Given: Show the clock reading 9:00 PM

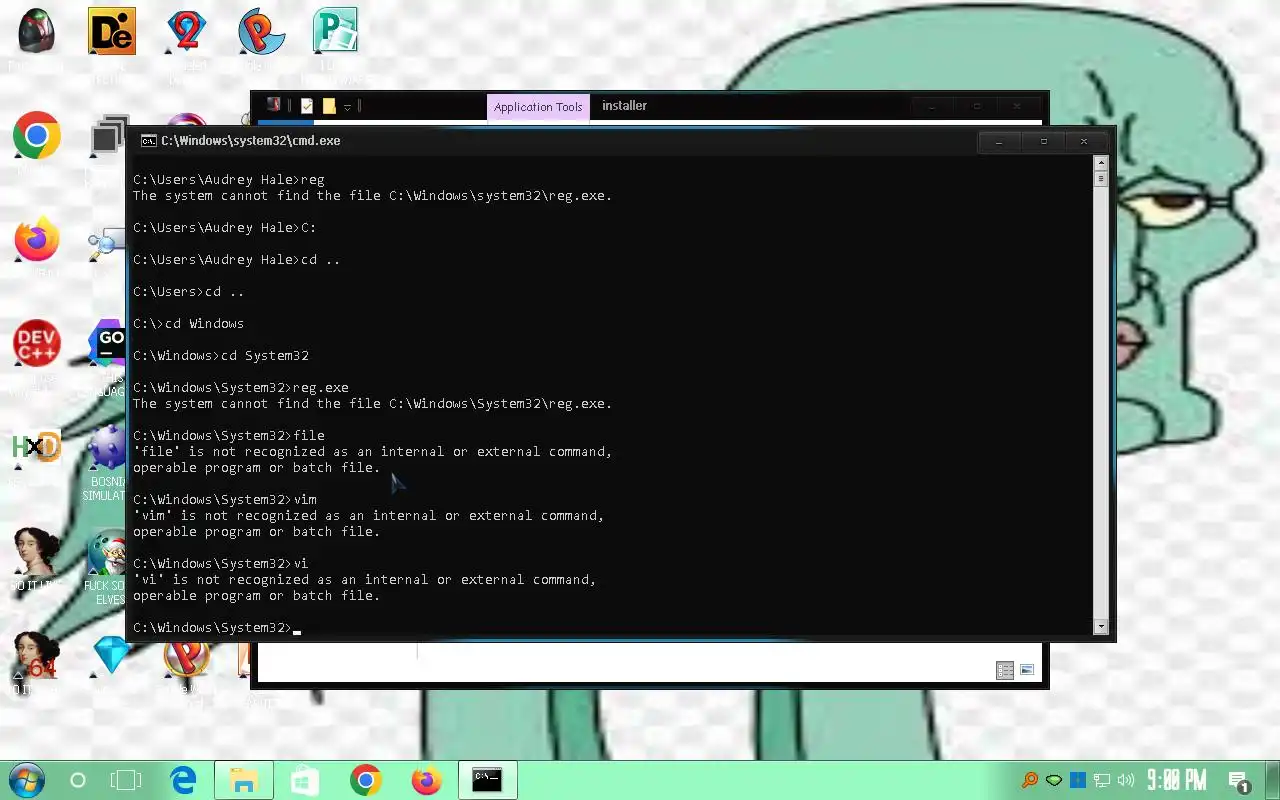Looking at the screenshot, I should [x=1176, y=780].
